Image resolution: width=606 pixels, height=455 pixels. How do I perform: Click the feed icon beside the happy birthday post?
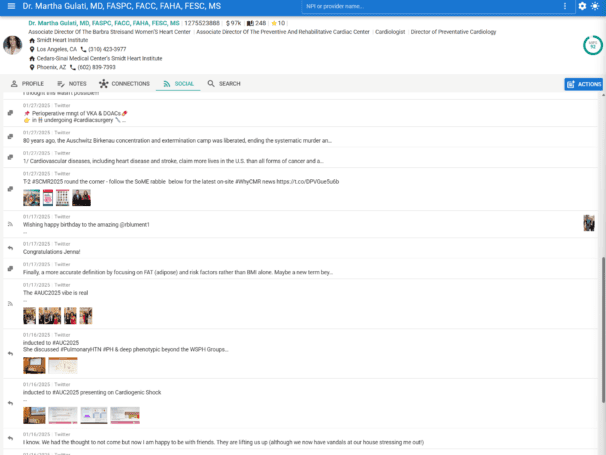click(9, 224)
